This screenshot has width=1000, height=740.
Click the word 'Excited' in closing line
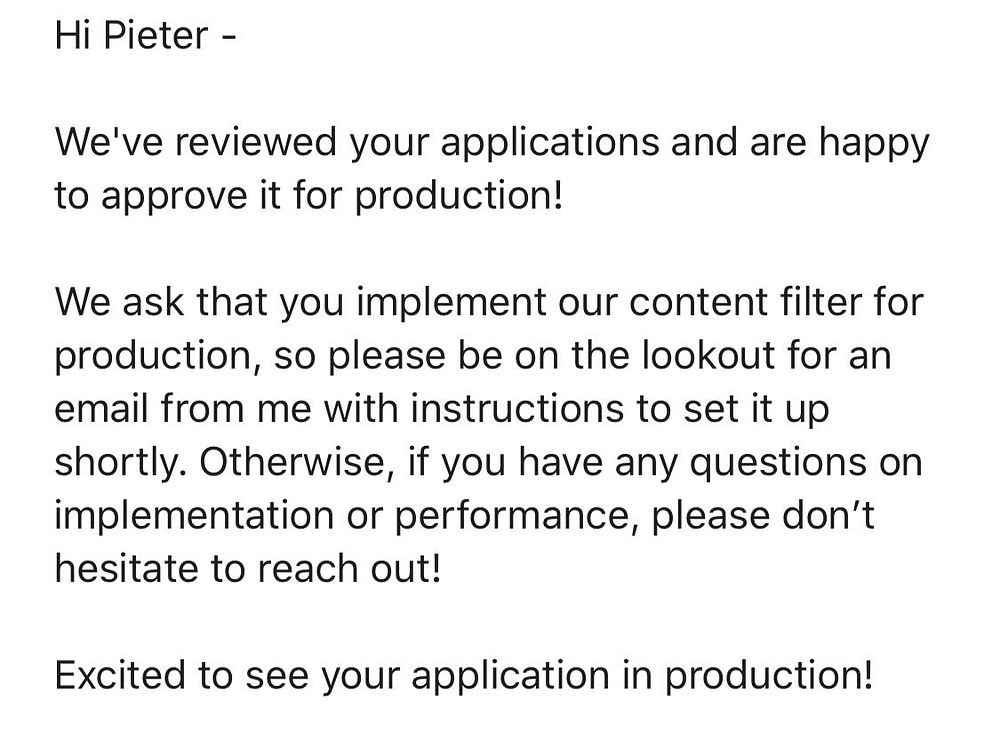122,676
